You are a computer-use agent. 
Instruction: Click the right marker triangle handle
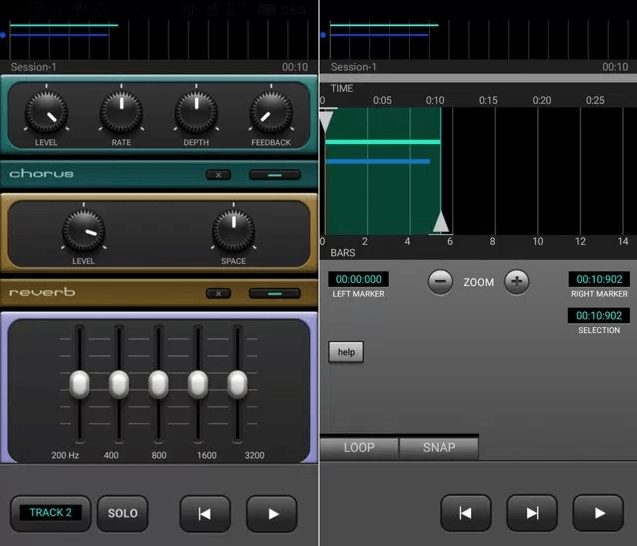tap(441, 222)
